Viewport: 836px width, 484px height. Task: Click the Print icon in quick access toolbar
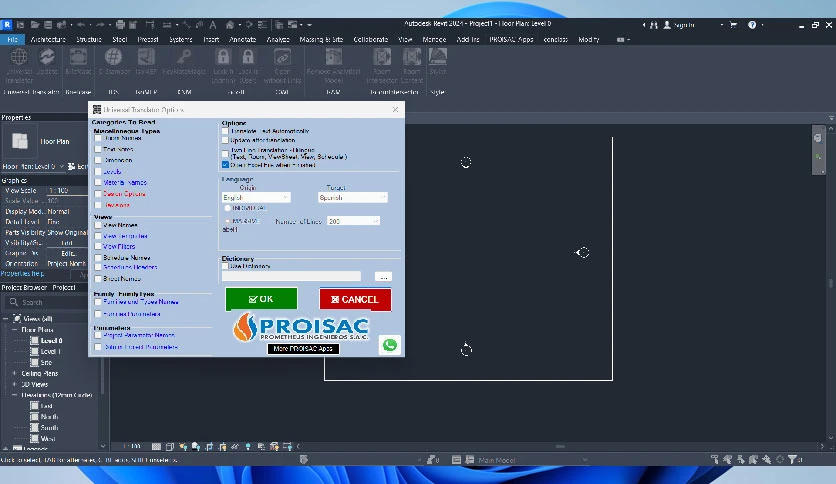tap(120, 25)
